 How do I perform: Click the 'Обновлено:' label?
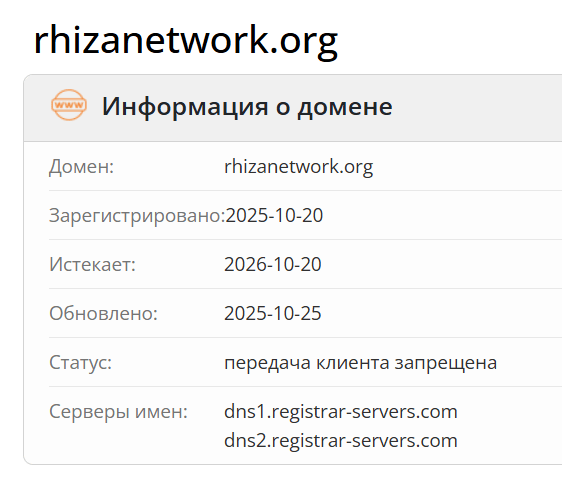(x=103, y=313)
